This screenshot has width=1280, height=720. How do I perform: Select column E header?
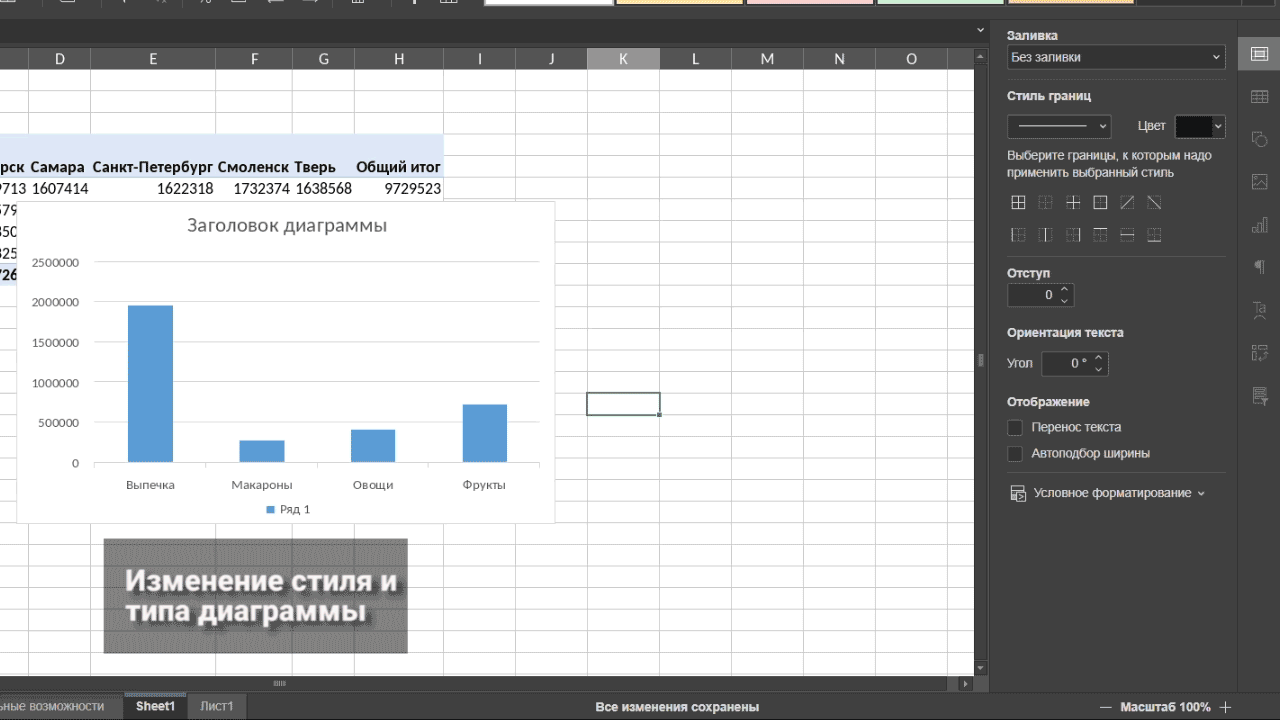[x=153, y=59]
